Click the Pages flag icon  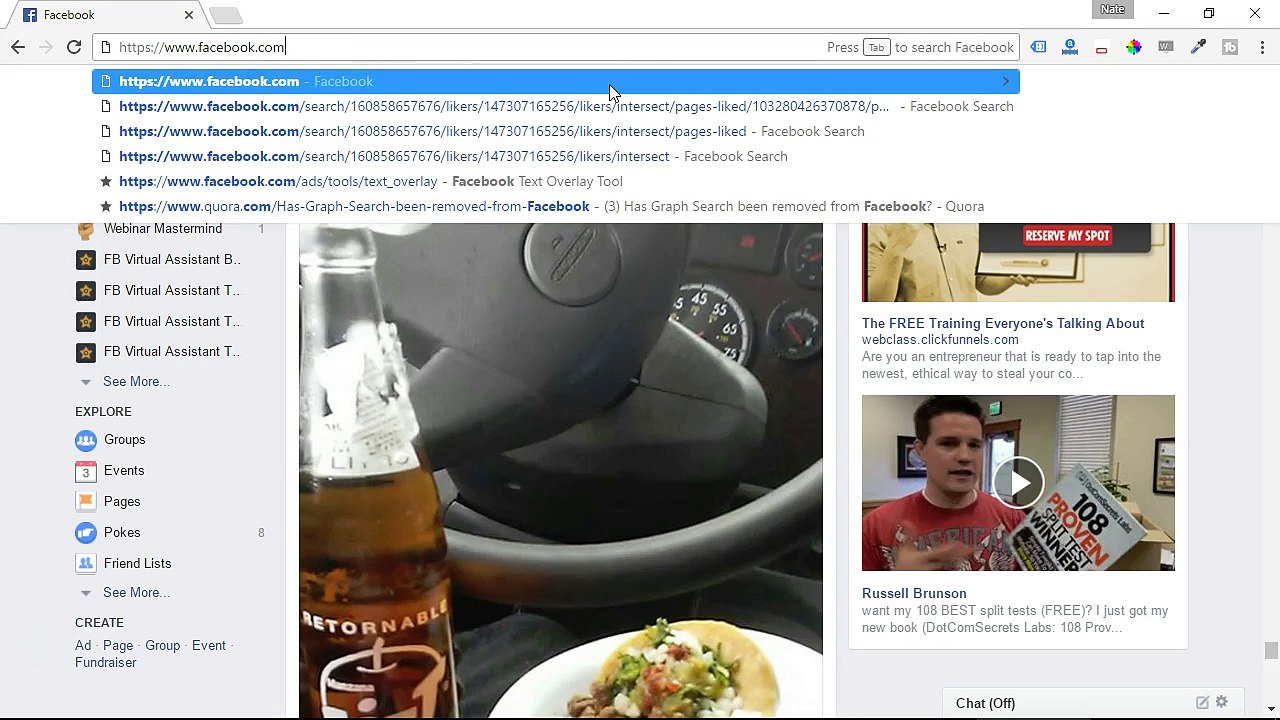[x=86, y=502]
